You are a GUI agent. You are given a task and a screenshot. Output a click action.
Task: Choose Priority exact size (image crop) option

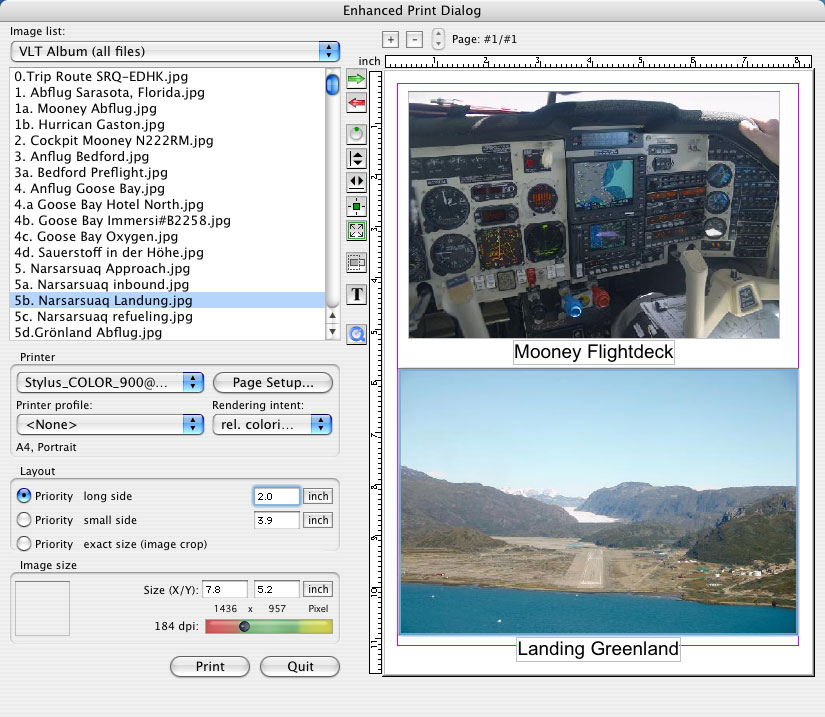pos(25,544)
